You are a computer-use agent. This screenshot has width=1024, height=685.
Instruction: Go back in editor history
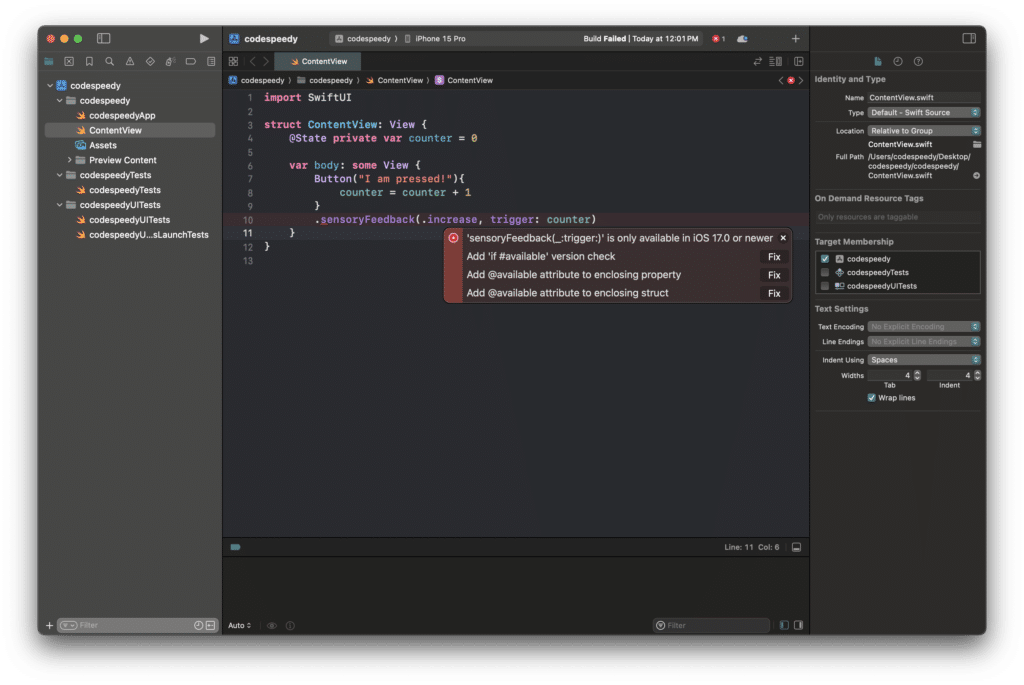(x=253, y=61)
